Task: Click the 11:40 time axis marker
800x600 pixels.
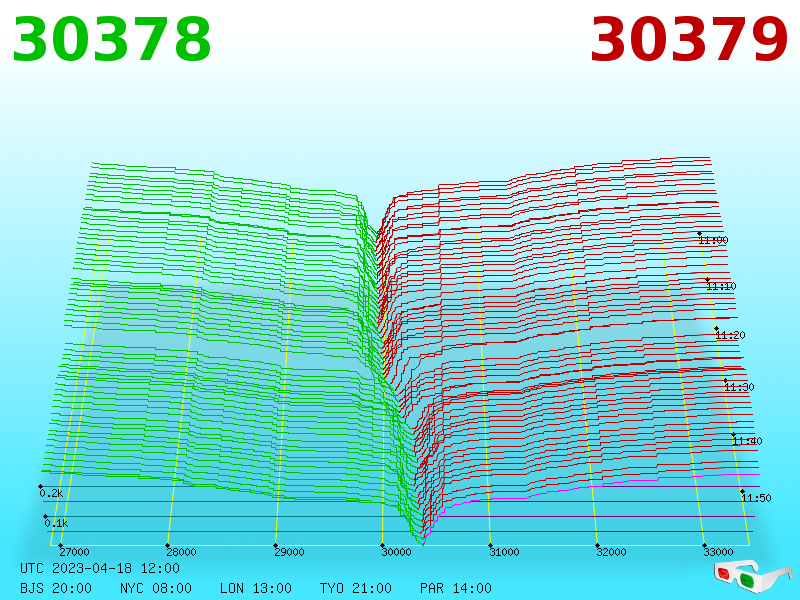Action: click(747, 441)
